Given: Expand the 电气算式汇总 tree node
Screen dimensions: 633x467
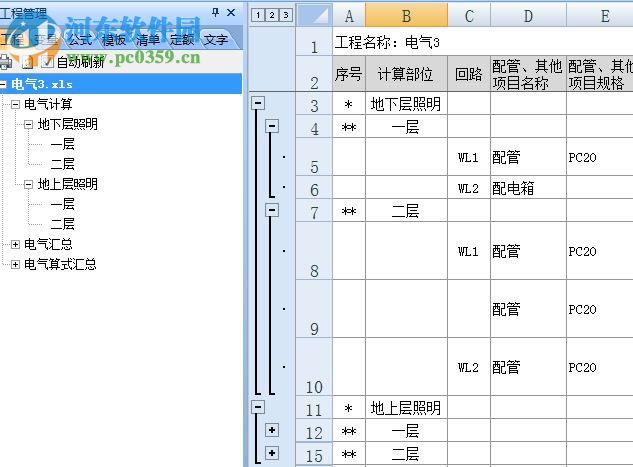Looking at the screenshot, I should 15,264.
